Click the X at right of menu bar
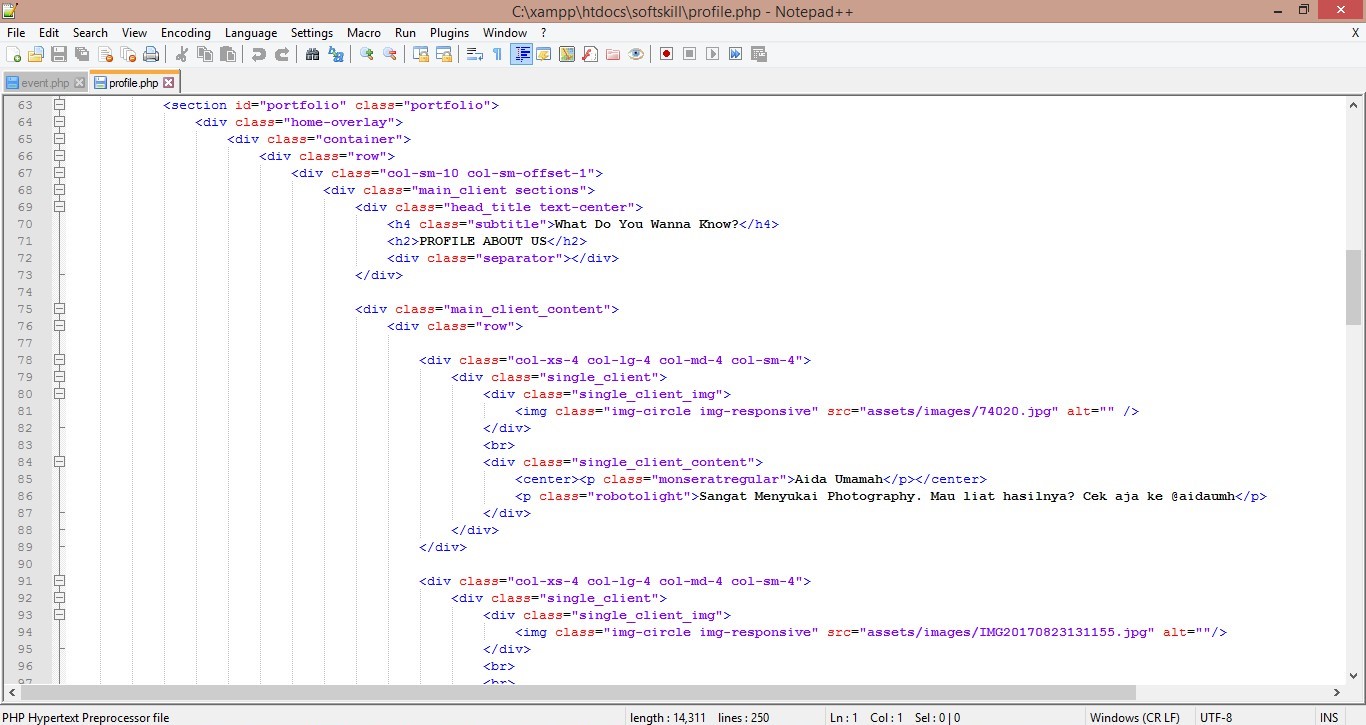The image size is (1366, 725). [1355, 33]
